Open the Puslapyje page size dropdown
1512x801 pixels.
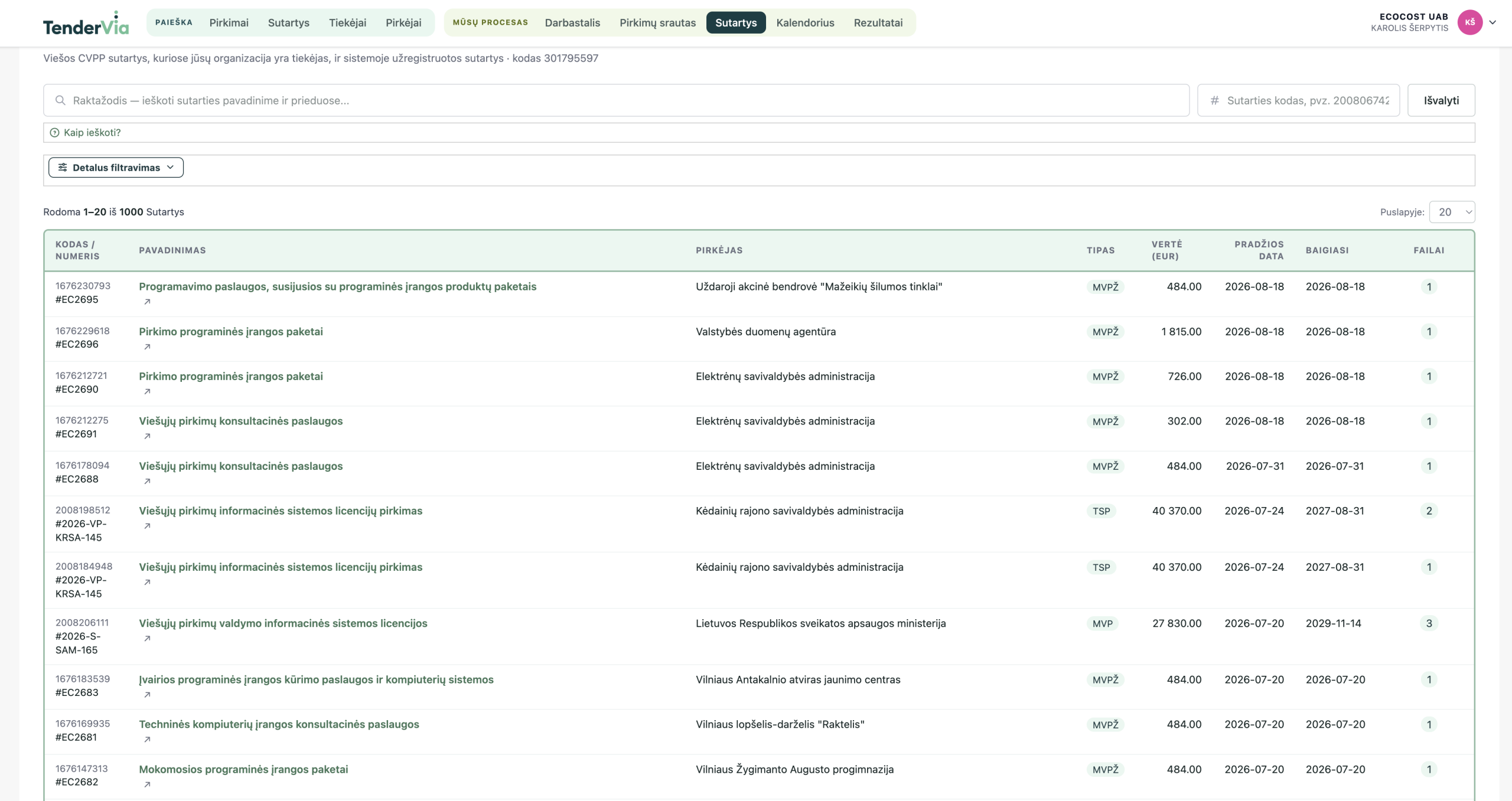point(1452,212)
